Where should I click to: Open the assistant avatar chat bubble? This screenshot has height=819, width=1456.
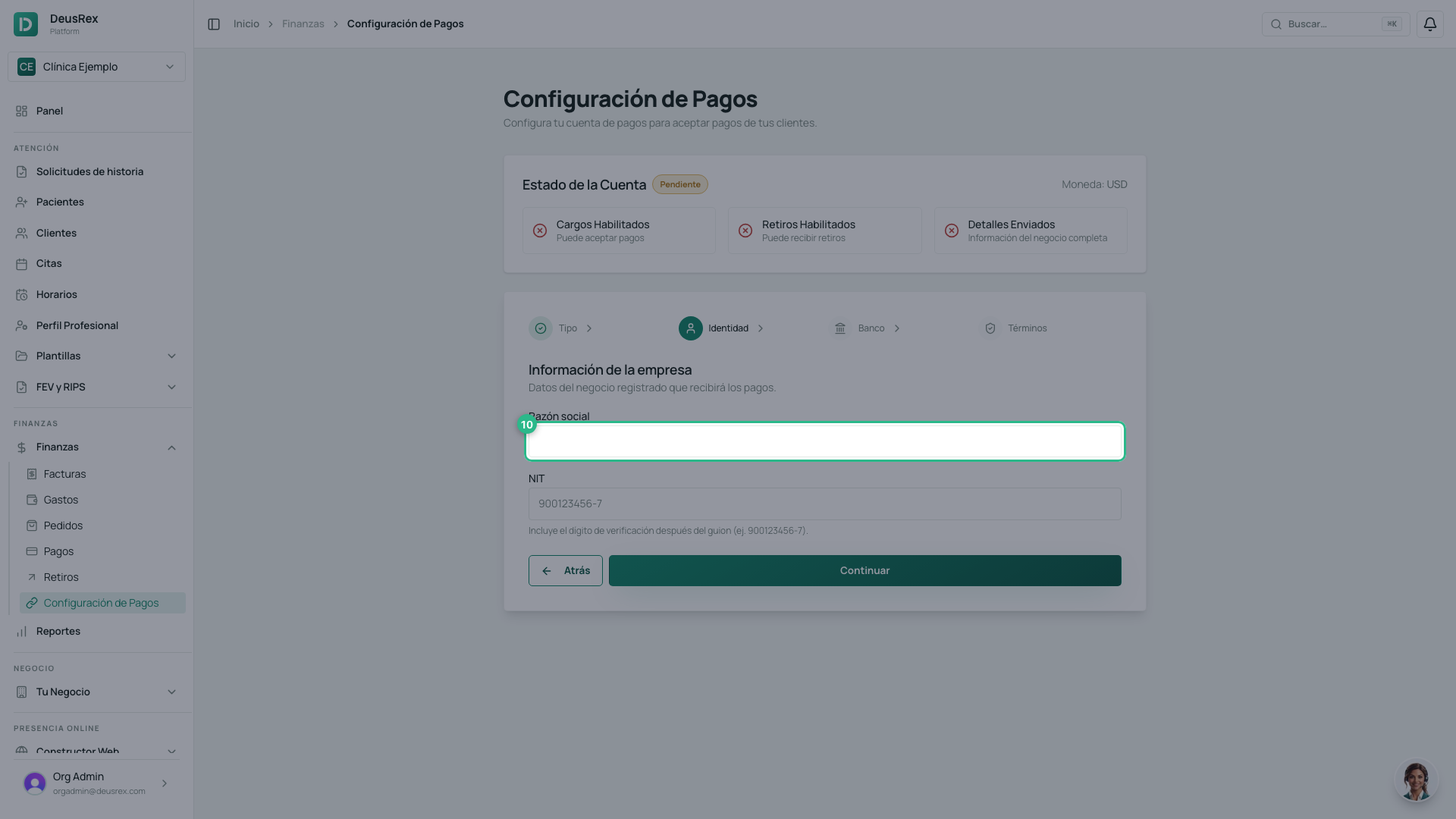tap(1416, 781)
